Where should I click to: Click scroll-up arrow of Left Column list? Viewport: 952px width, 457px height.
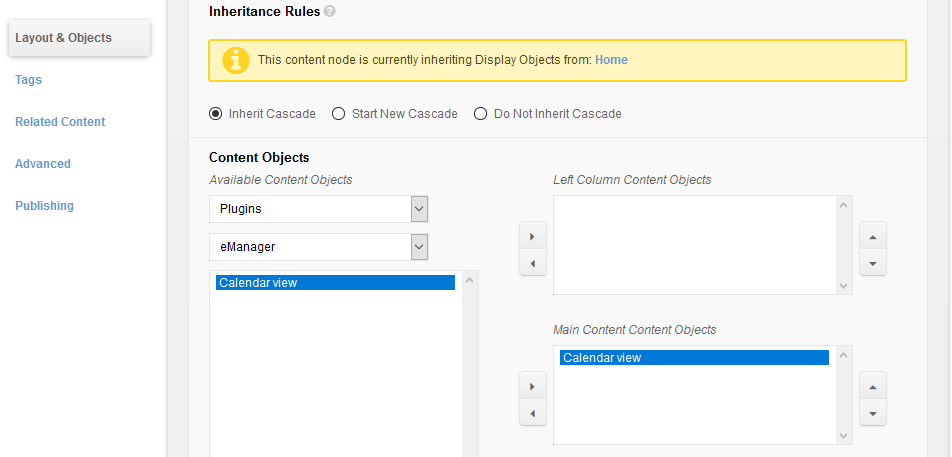pyautogui.click(x=843, y=205)
